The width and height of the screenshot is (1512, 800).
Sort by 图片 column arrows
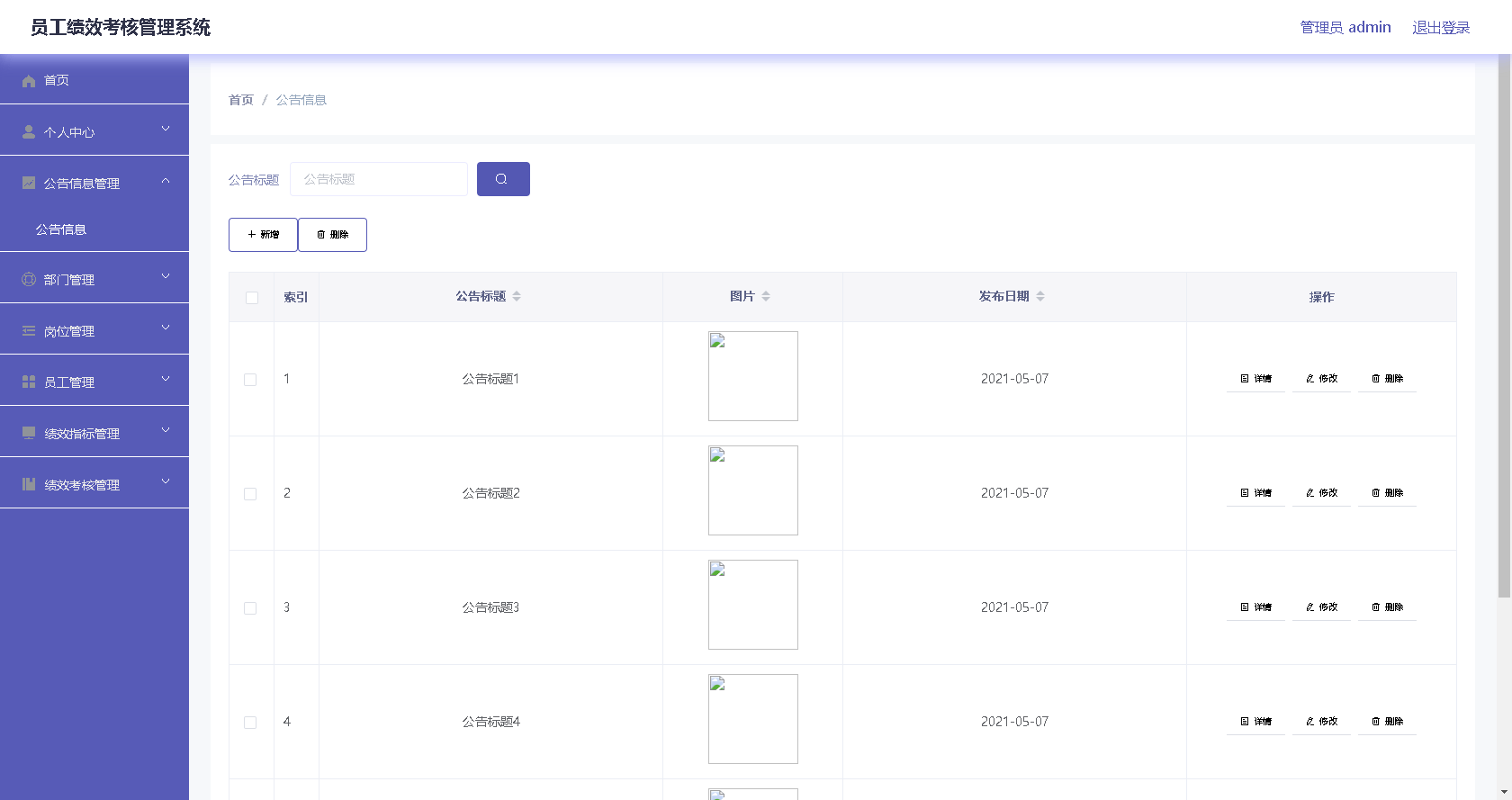click(766, 296)
